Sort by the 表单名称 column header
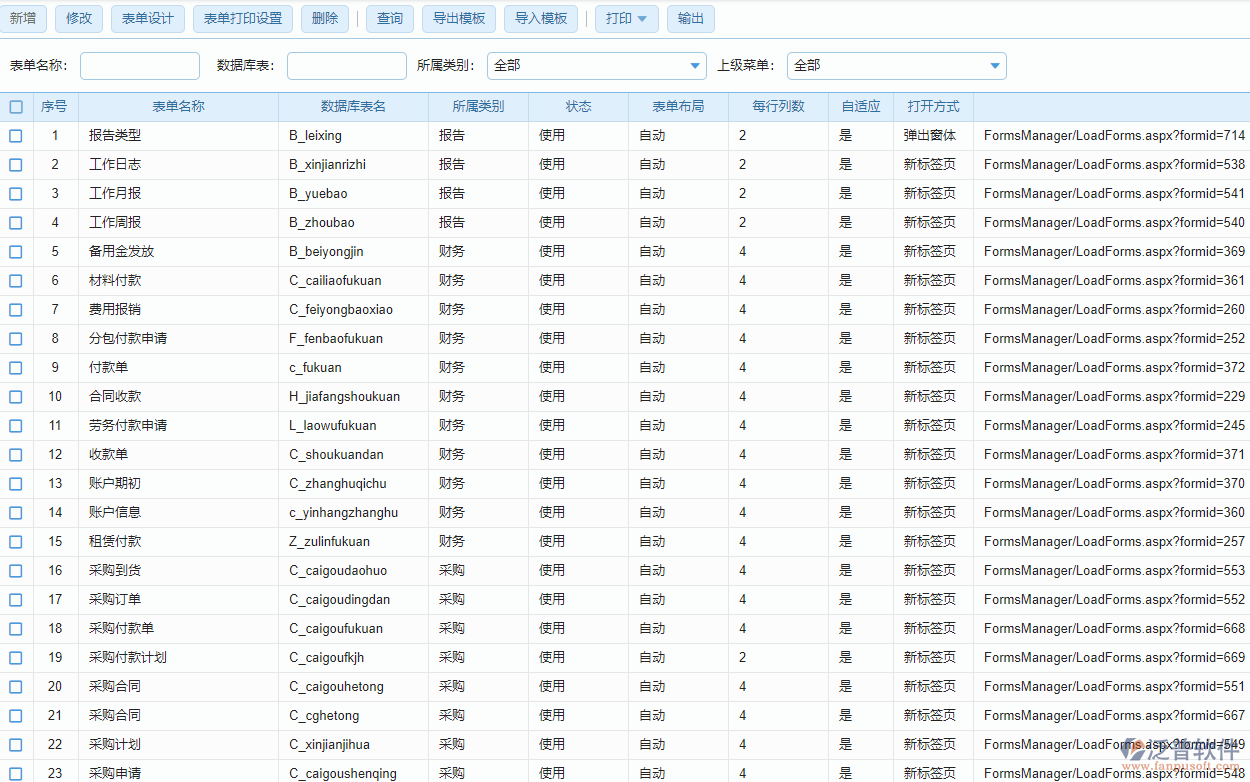Image resolution: width=1250 pixels, height=782 pixels. pos(178,107)
